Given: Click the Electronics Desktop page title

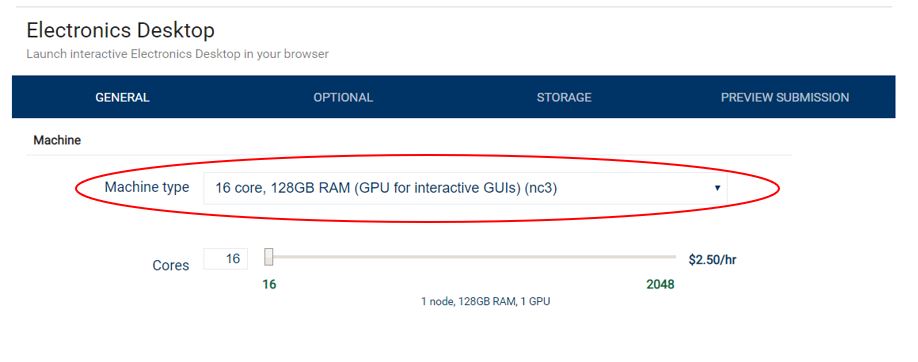Looking at the screenshot, I should [x=121, y=30].
